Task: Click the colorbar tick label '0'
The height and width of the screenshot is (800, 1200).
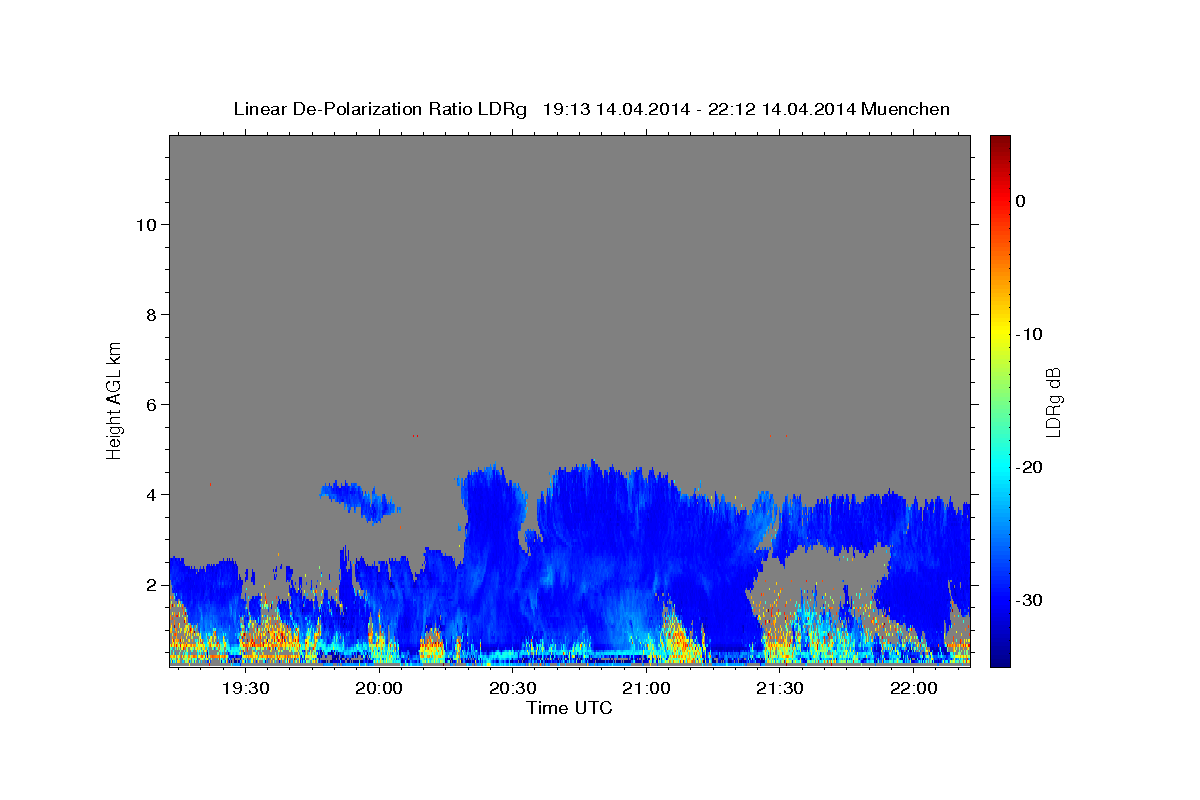Action: tap(1021, 201)
